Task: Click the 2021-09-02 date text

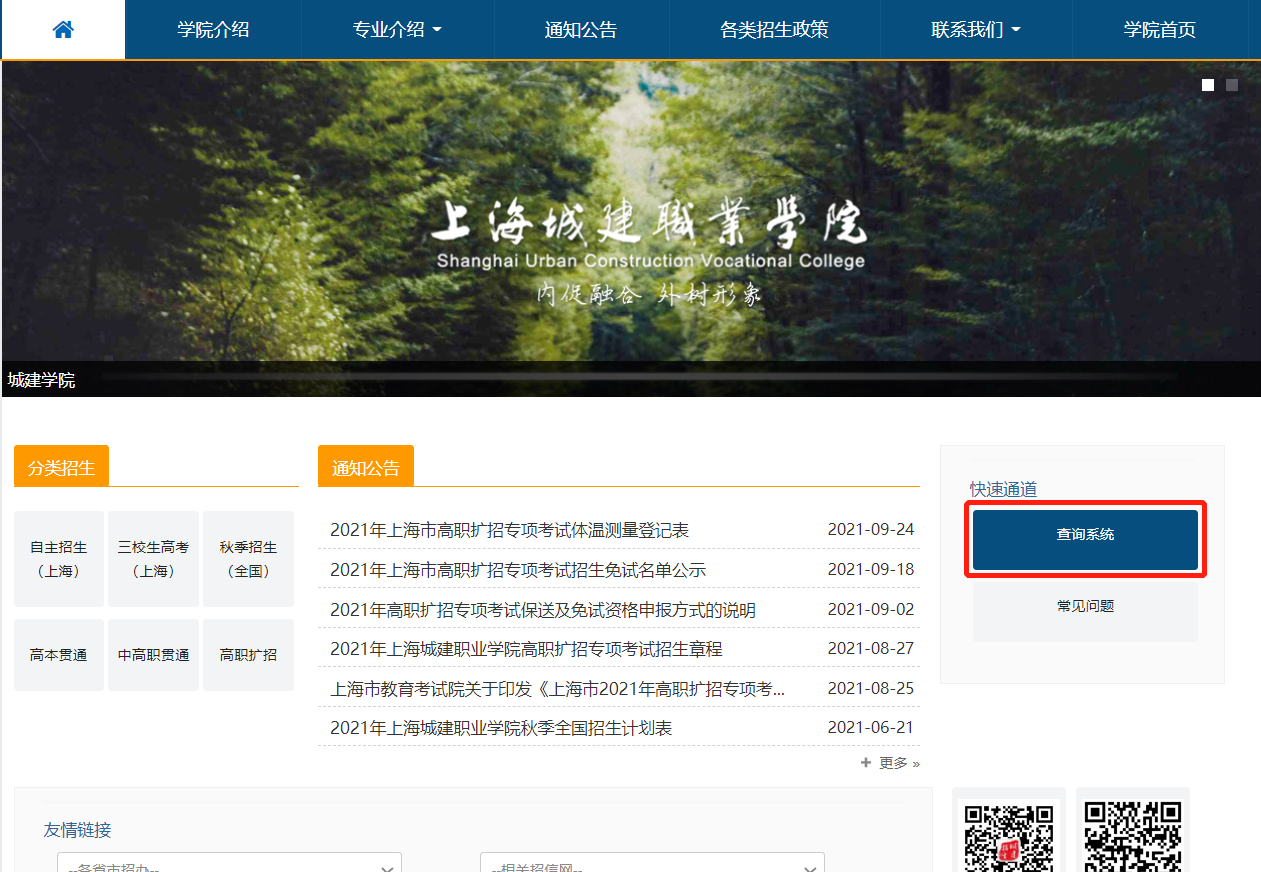Action: [x=871, y=609]
